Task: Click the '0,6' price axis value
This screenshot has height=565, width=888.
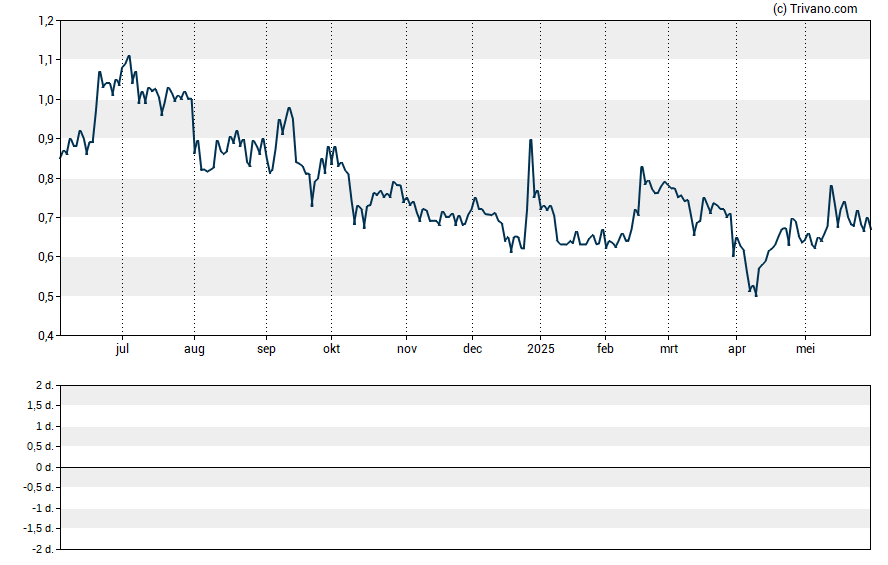Action: click(x=46, y=257)
